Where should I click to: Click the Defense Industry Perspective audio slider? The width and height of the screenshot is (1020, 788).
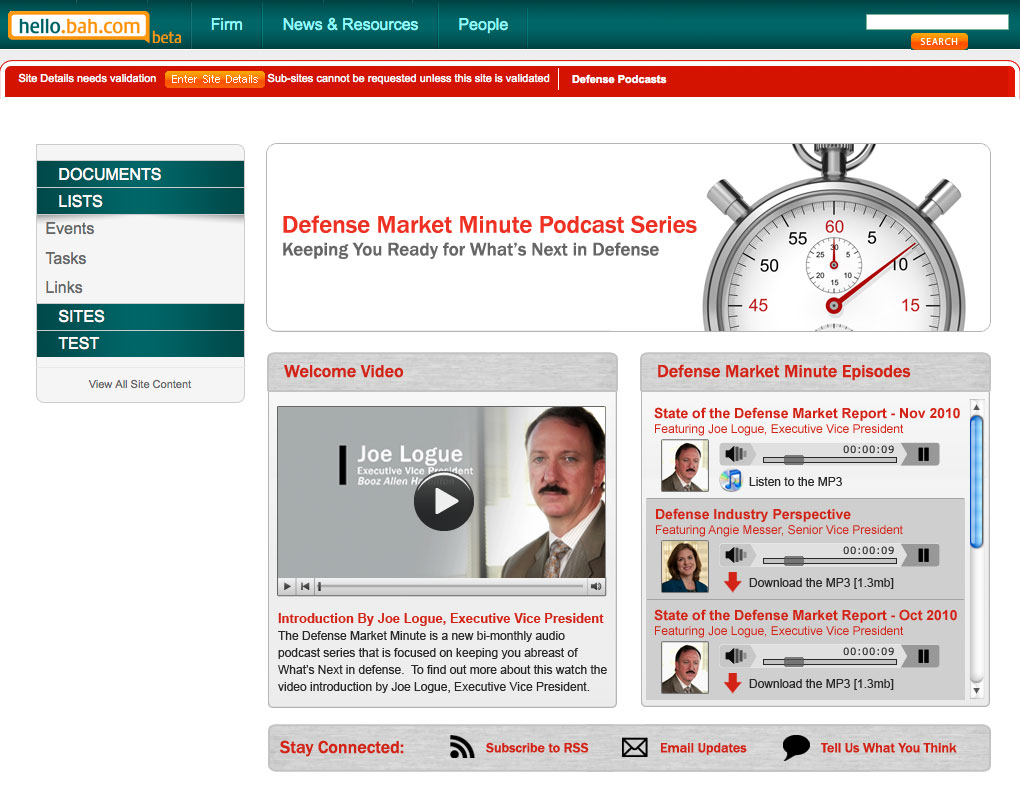pos(829,560)
